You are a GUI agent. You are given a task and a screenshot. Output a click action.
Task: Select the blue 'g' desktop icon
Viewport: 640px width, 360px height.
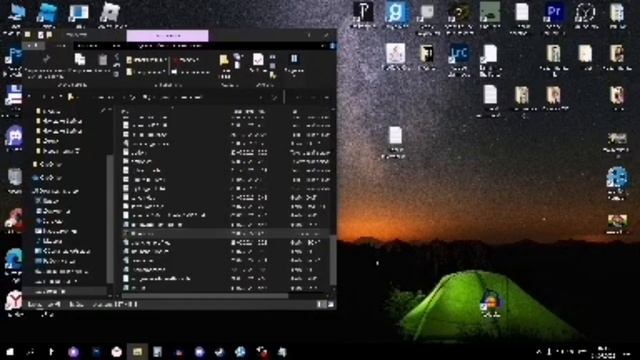[x=397, y=16]
